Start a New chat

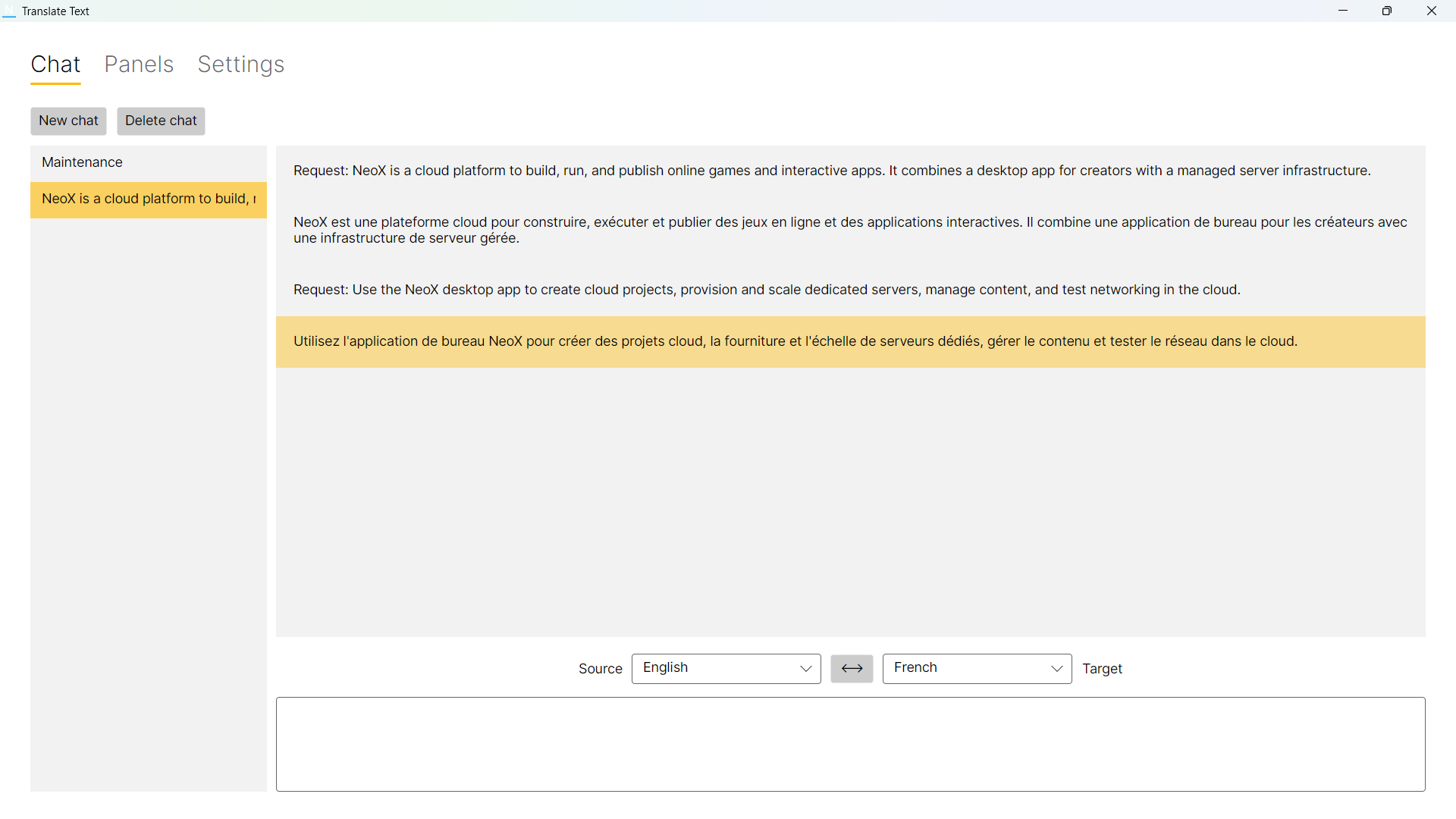[68, 121]
